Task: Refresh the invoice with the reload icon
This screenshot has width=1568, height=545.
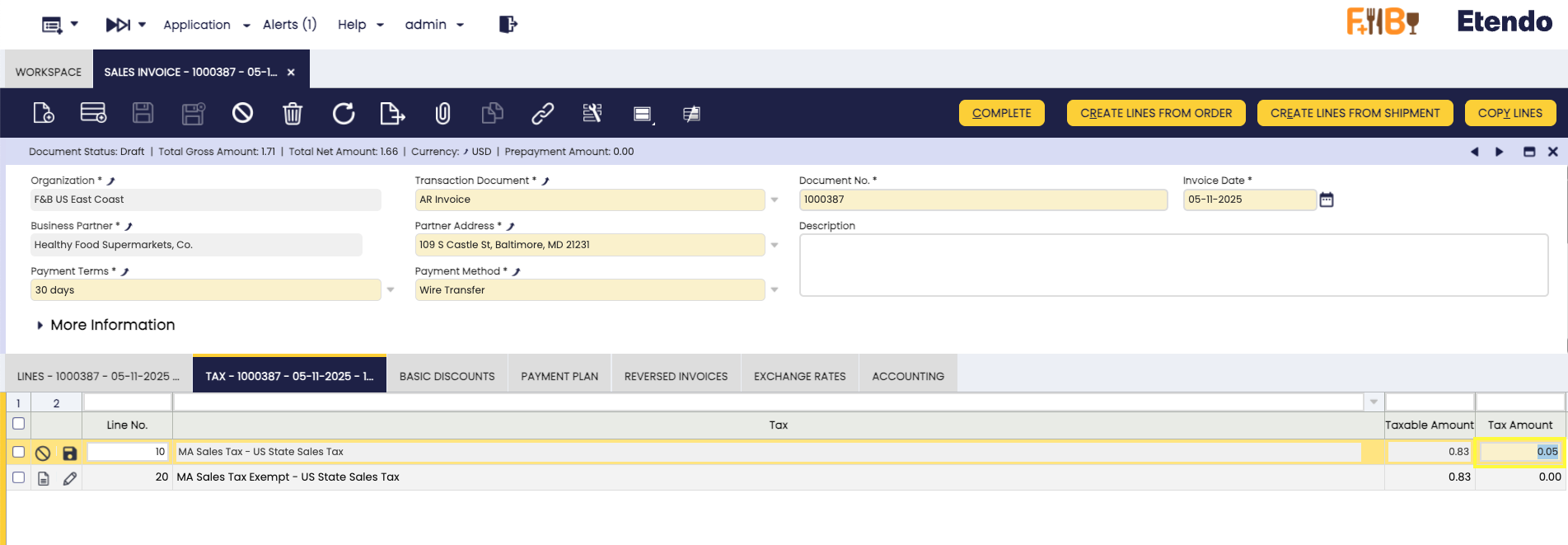Action: (343, 113)
